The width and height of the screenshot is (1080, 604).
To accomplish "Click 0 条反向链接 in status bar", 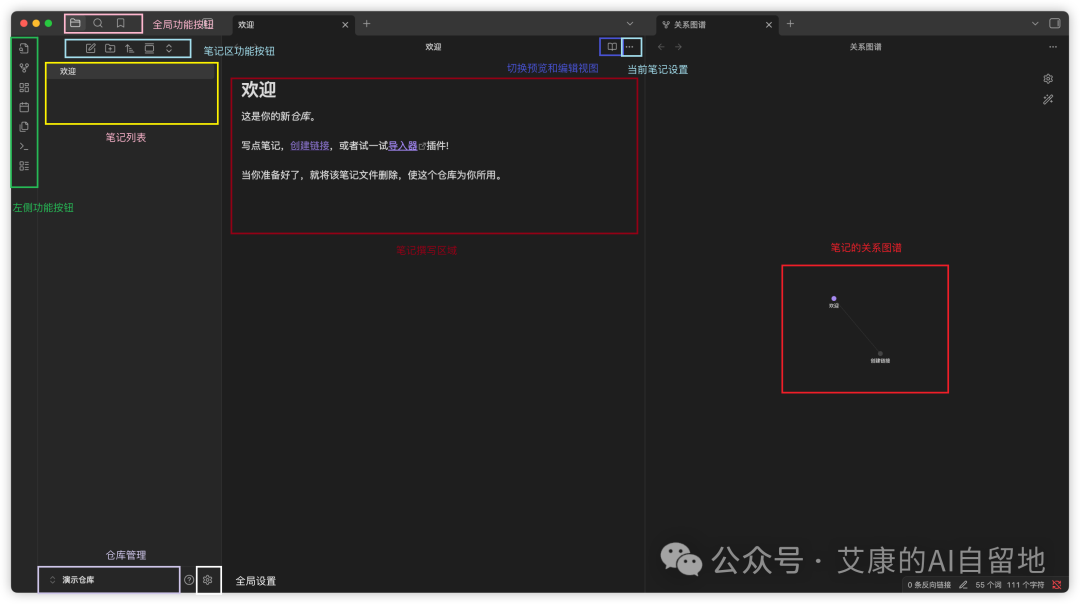I will coord(928,585).
